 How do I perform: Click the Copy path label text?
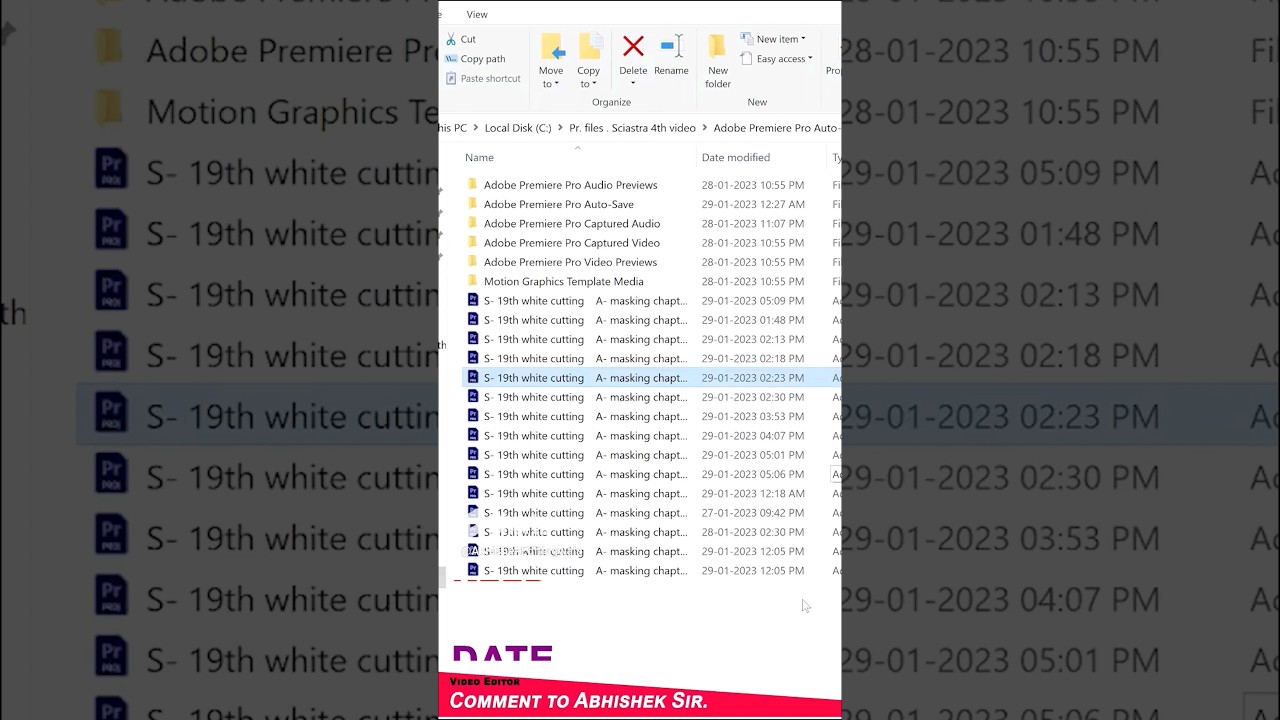(483, 59)
